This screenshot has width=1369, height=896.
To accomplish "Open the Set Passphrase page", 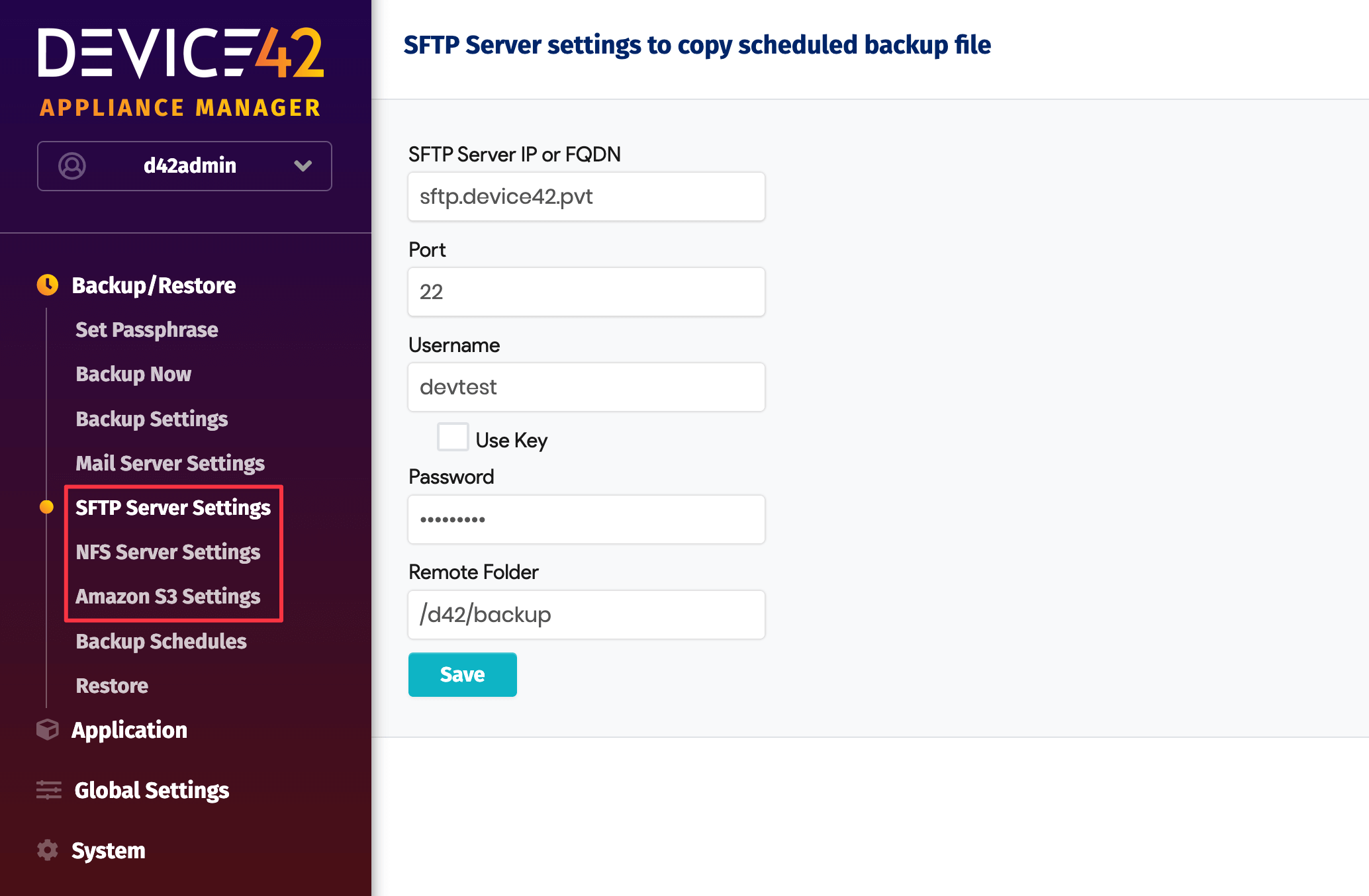I will tap(146, 329).
